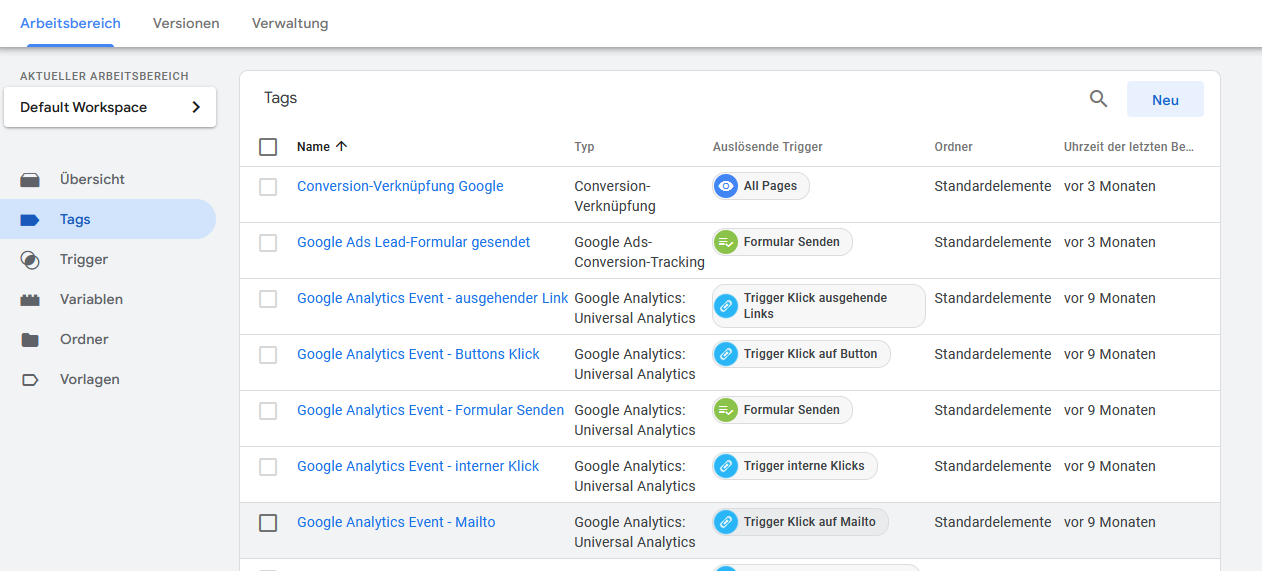Click the All Pages eye trigger icon
The width and height of the screenshot is (1262, 571).
[726, 186]
